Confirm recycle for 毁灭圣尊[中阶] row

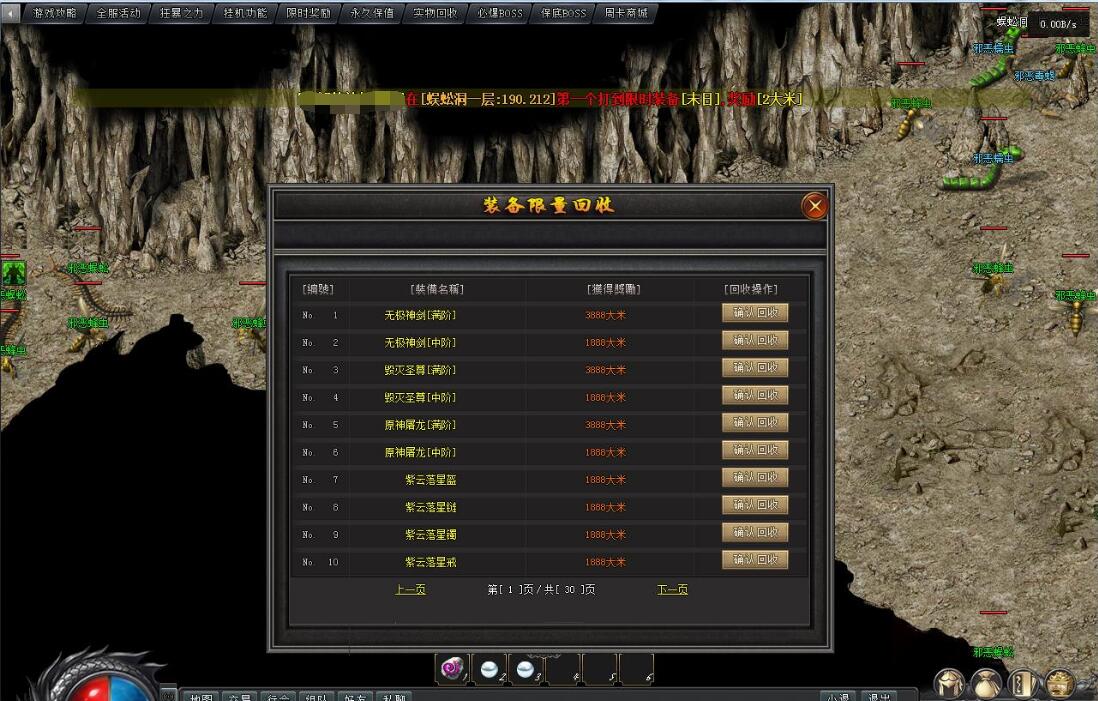pos(755,395)
